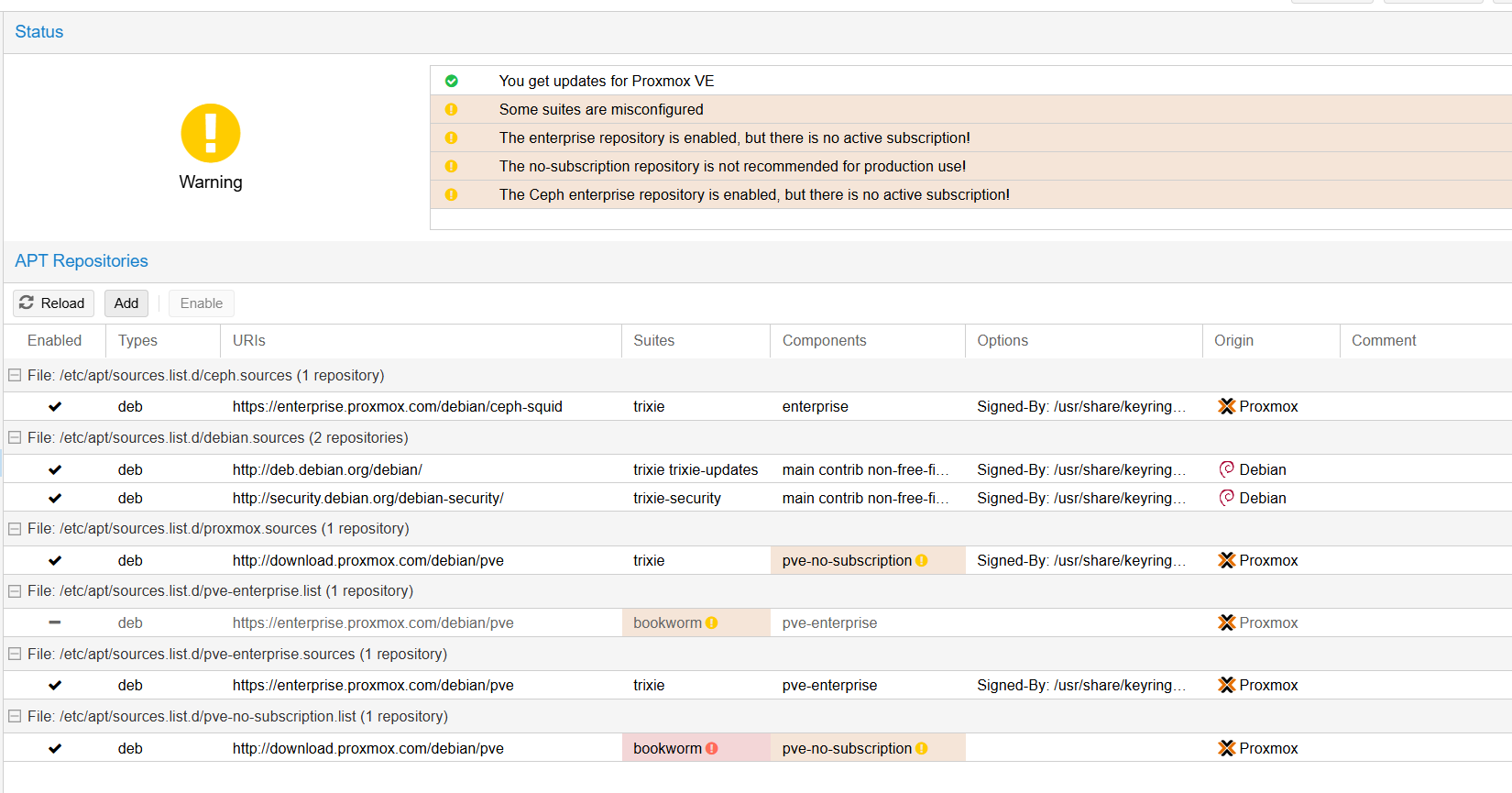Image resolution: width=1512 pixels, height=793 pixels.
Task: Click the 'Status' panel heading
Action: pos(39,32)
